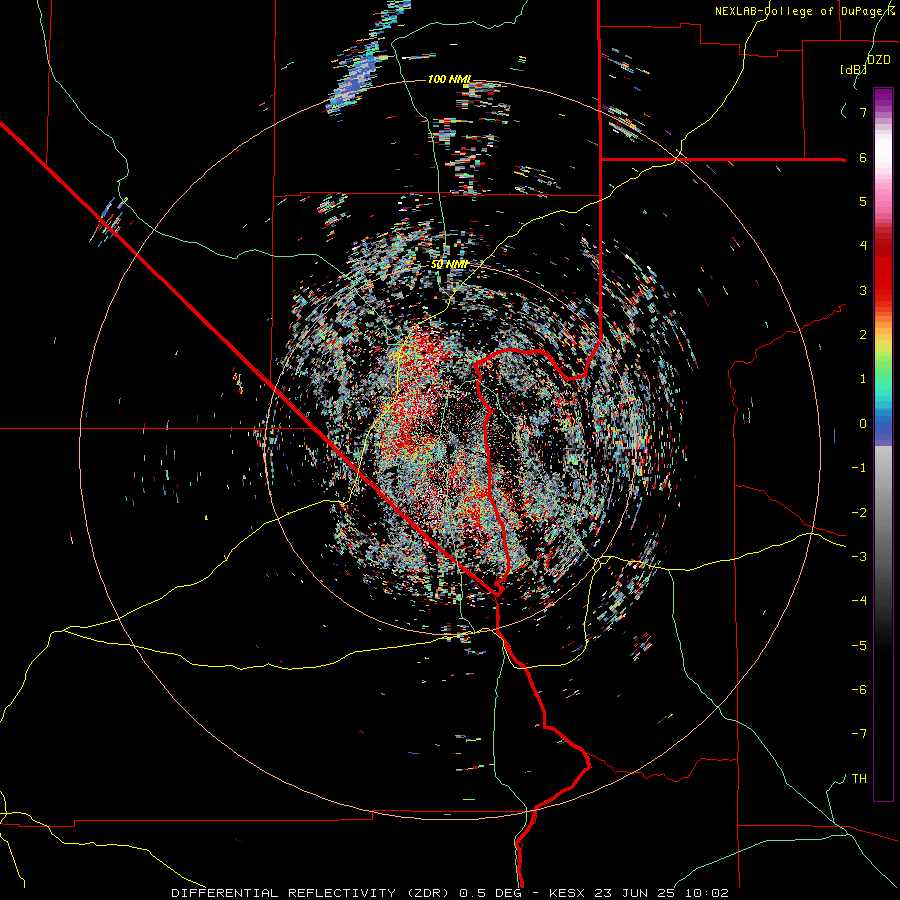Click the 2 dB tick label on the scale
Viewport: 900px width, 900px height.
863,335
